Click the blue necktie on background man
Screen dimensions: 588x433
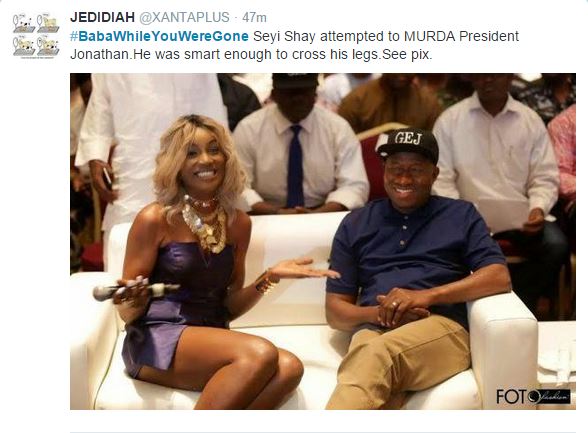click(x=296, y=167)
